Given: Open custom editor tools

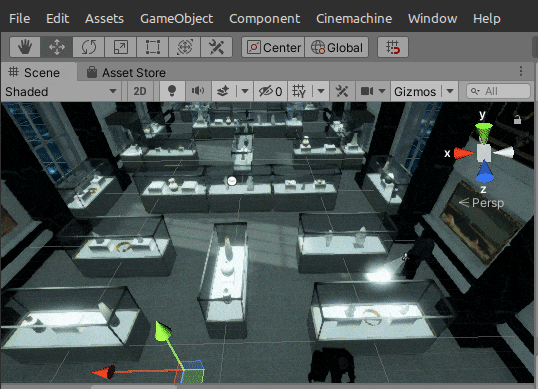Looking at the screenshot, I should tap(216, 47).
